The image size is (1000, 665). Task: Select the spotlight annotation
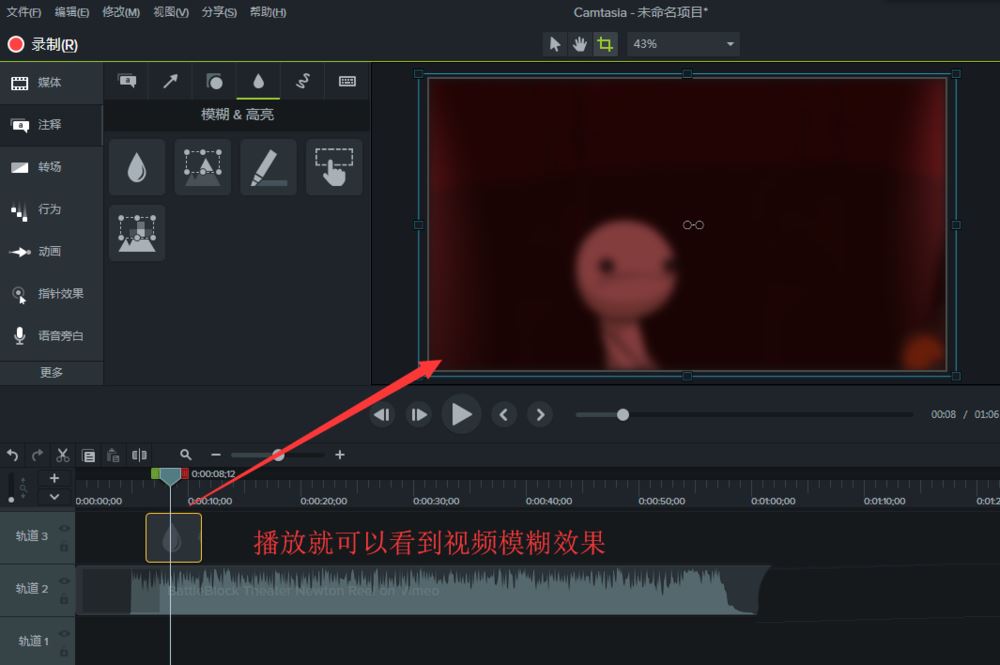point(203,167)
